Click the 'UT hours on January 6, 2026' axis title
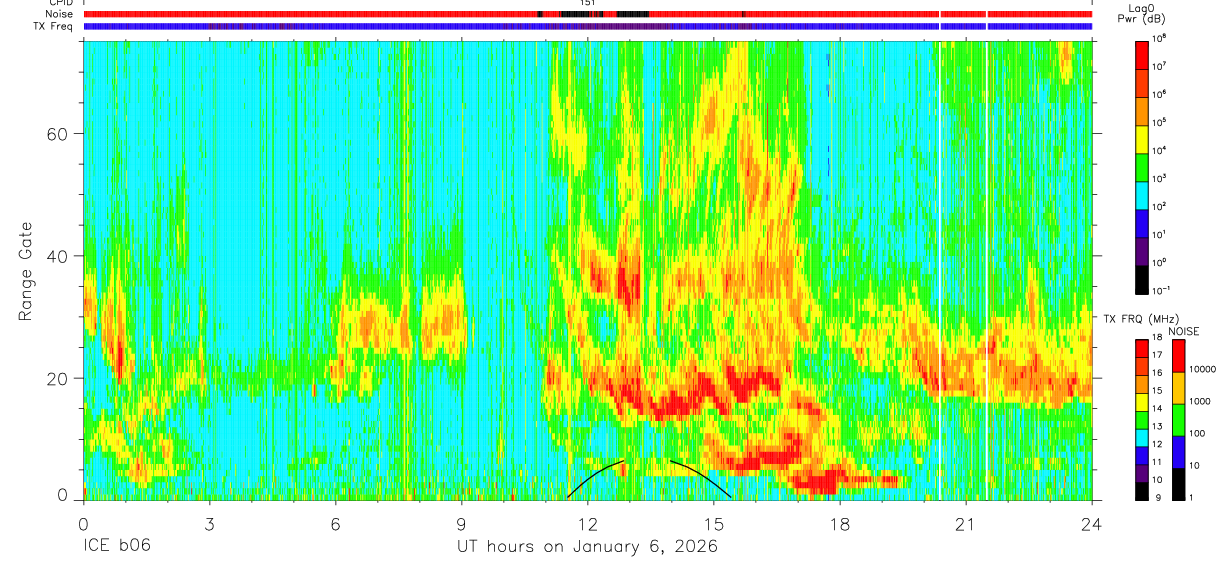Image resolution: width=1228 pixels, height=567 pixels. 587,547
